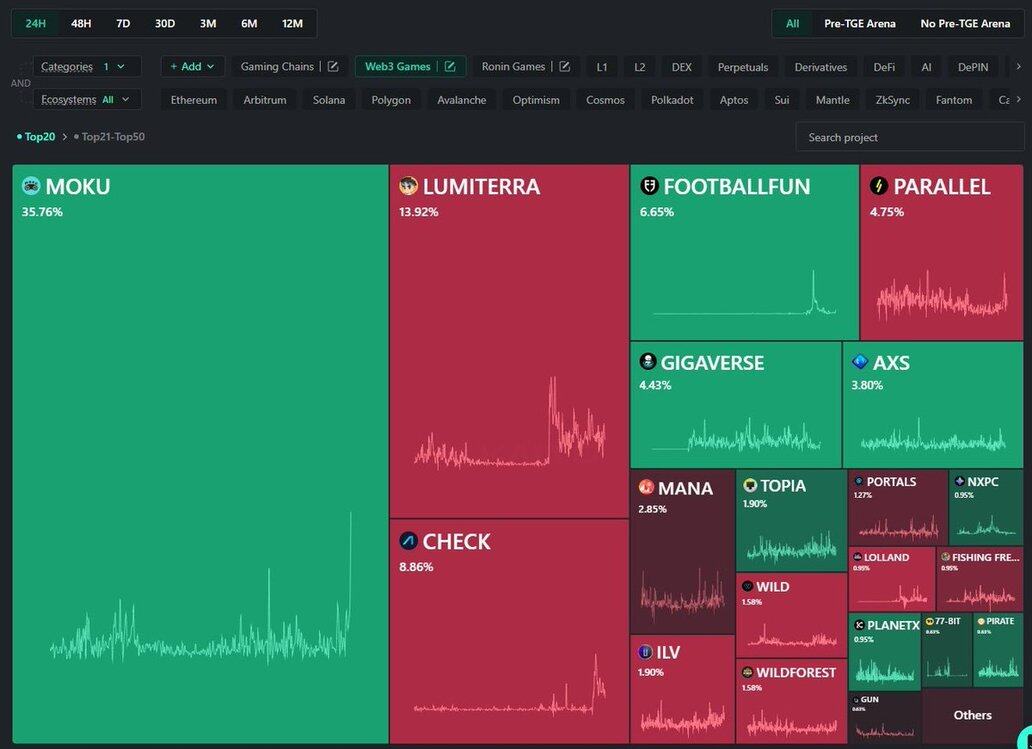Click the LUMITERRA avatar icon
The width and height of the screenshot is (1032, 749).
[x=408, y=186]
